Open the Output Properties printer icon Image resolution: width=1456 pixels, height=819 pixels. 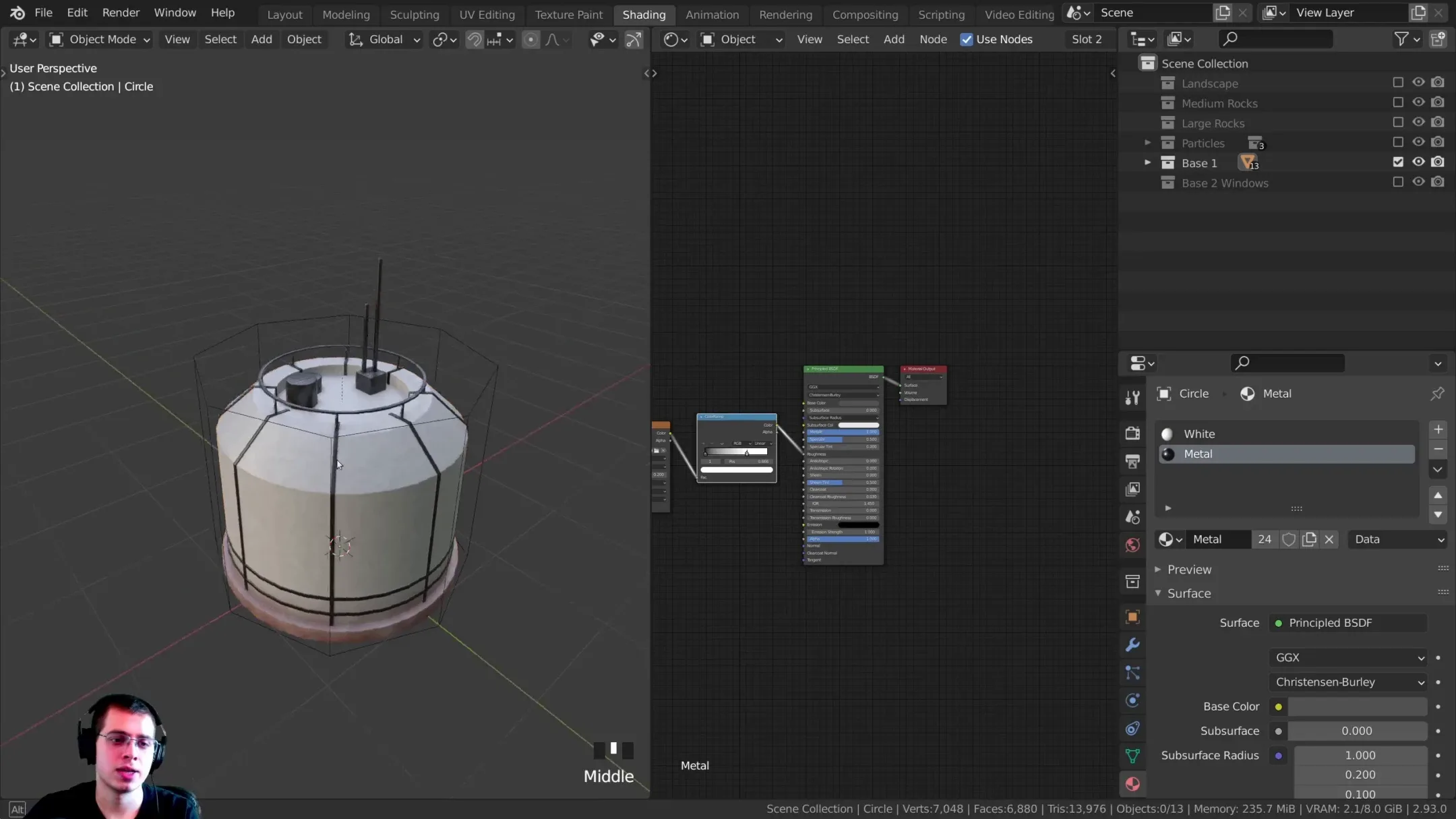pyautogui.click(x=1132, y=461)
